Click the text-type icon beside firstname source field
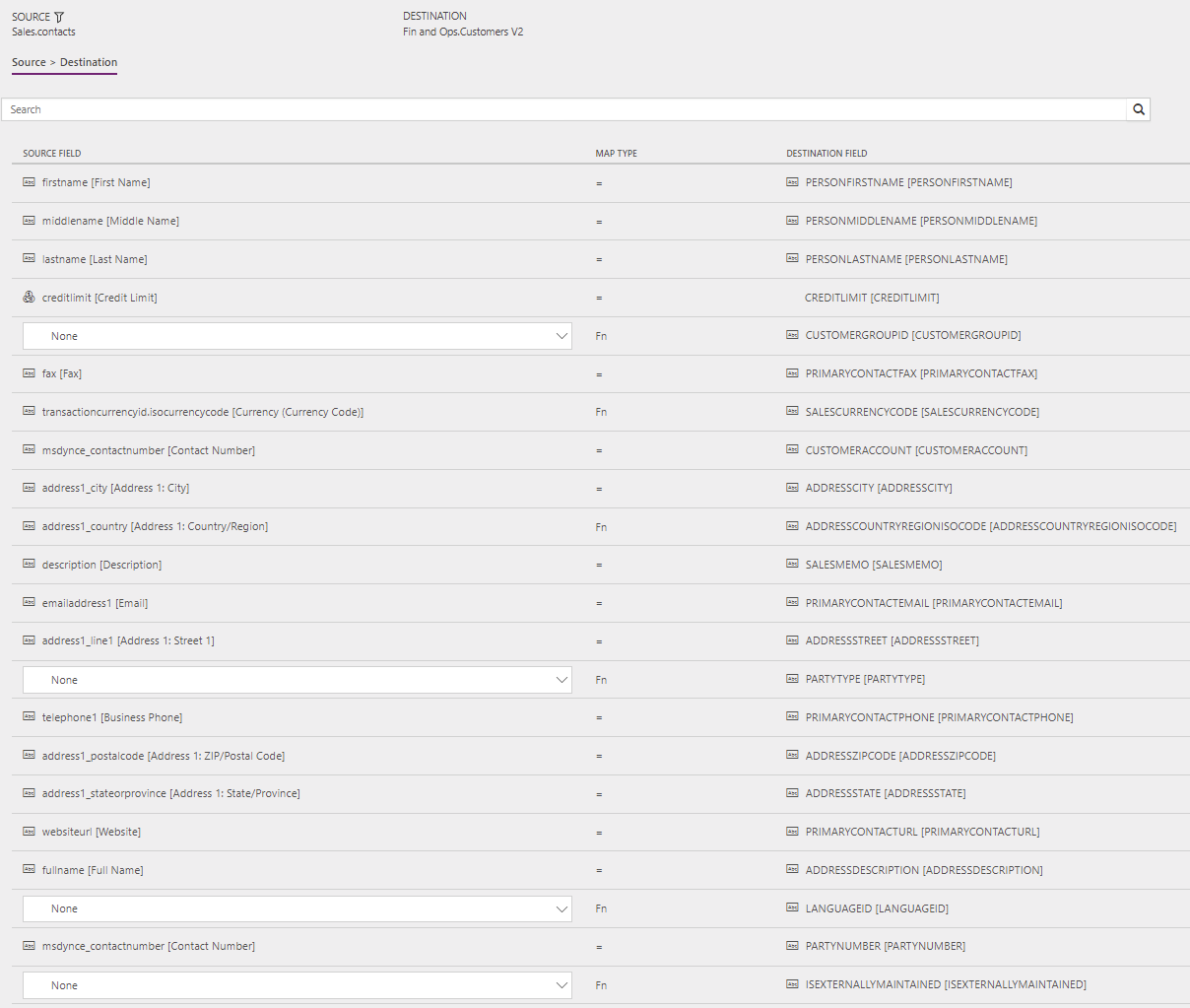Screen dimensions: 1190x1008 [x=30, y=182]
